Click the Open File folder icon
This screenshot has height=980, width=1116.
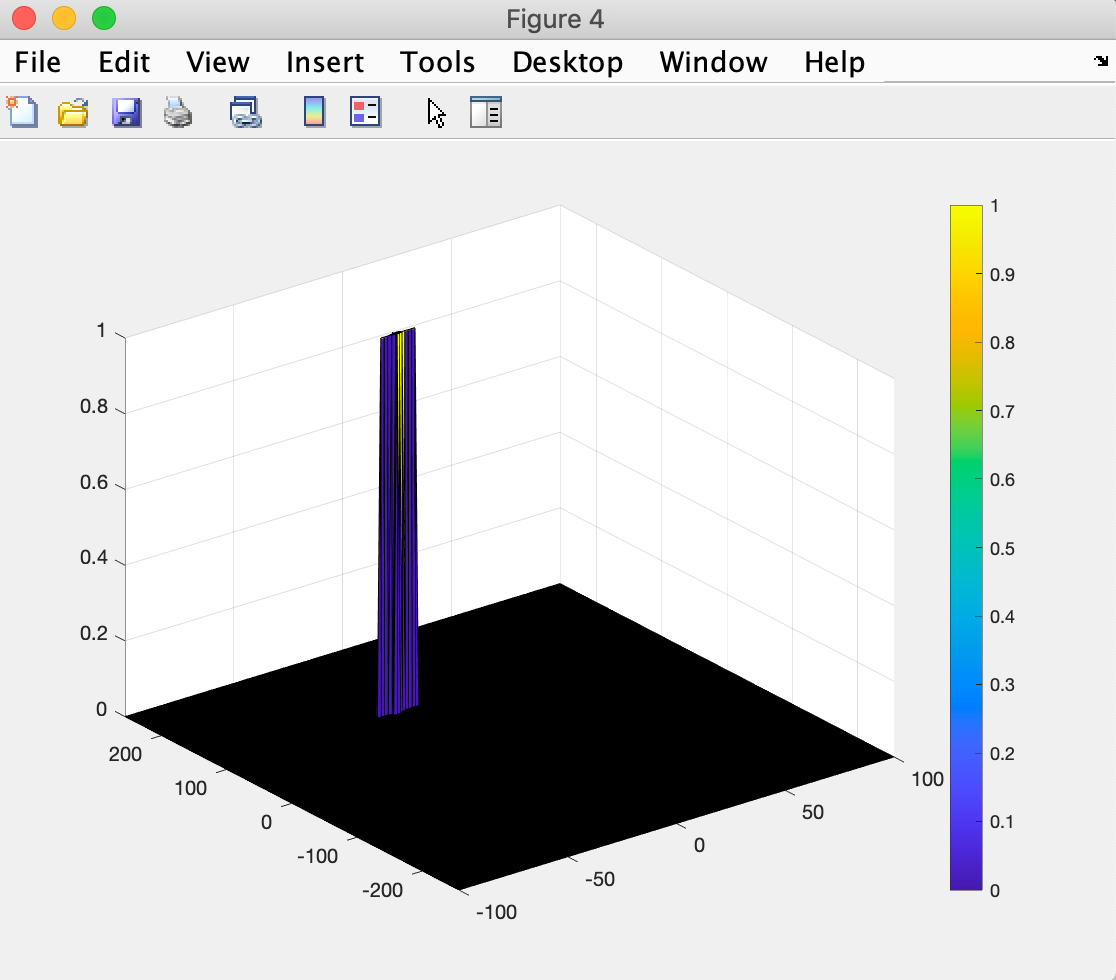pos(73,112)
